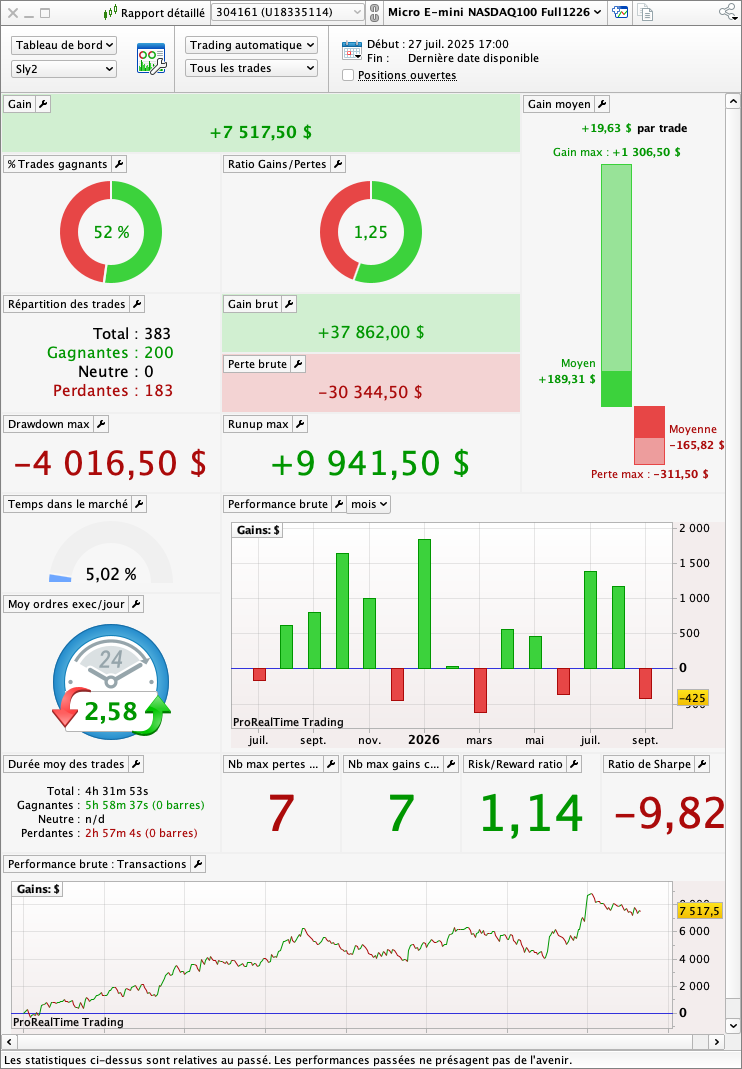Click the Gain max : +1 306,50 $ label
The height and width of the screenshot is (1069, 742).
(617, 152)
